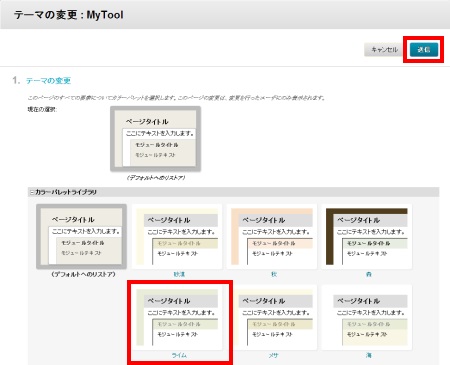450x365 pixels.
Task: Choose the メサ palette thumbnail
Action: (x=272, y=317)
